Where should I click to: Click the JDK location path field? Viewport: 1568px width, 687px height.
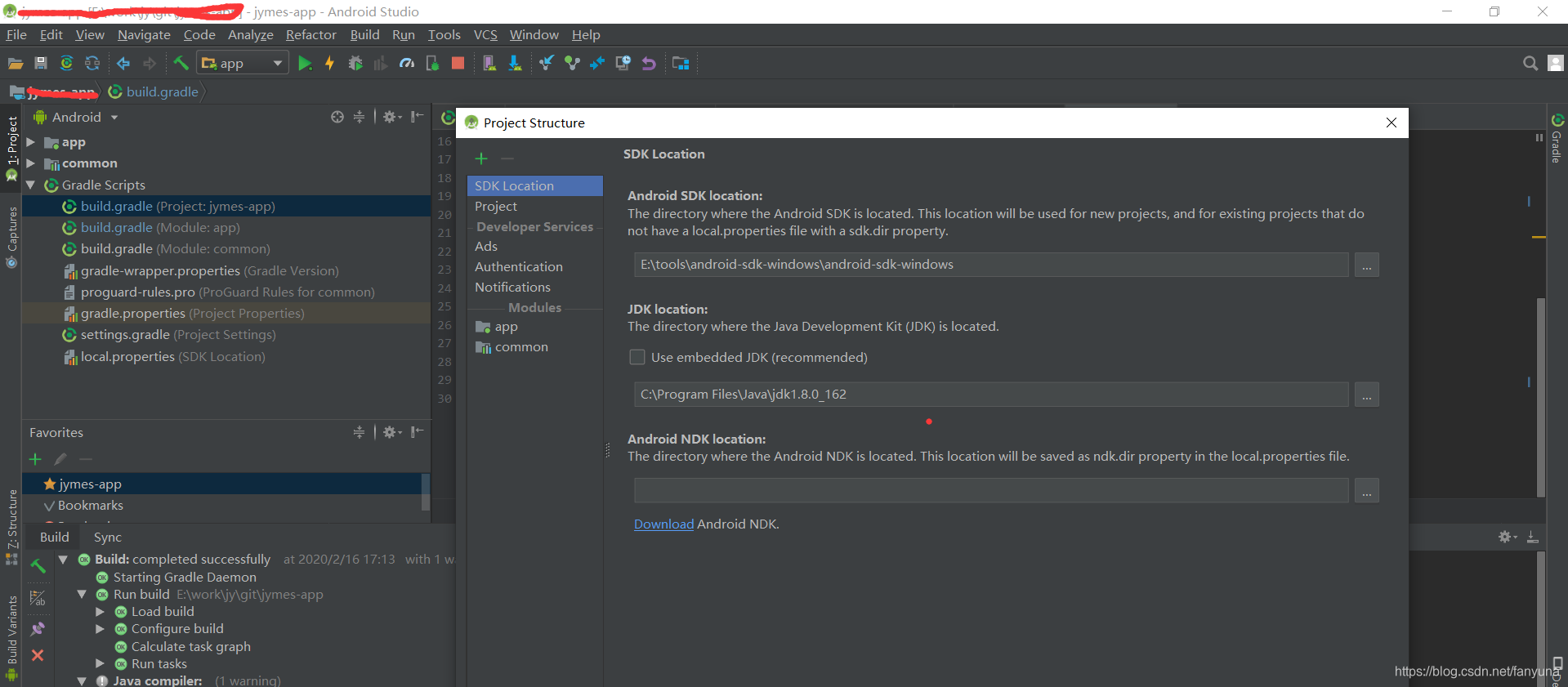tap(991, 395)
